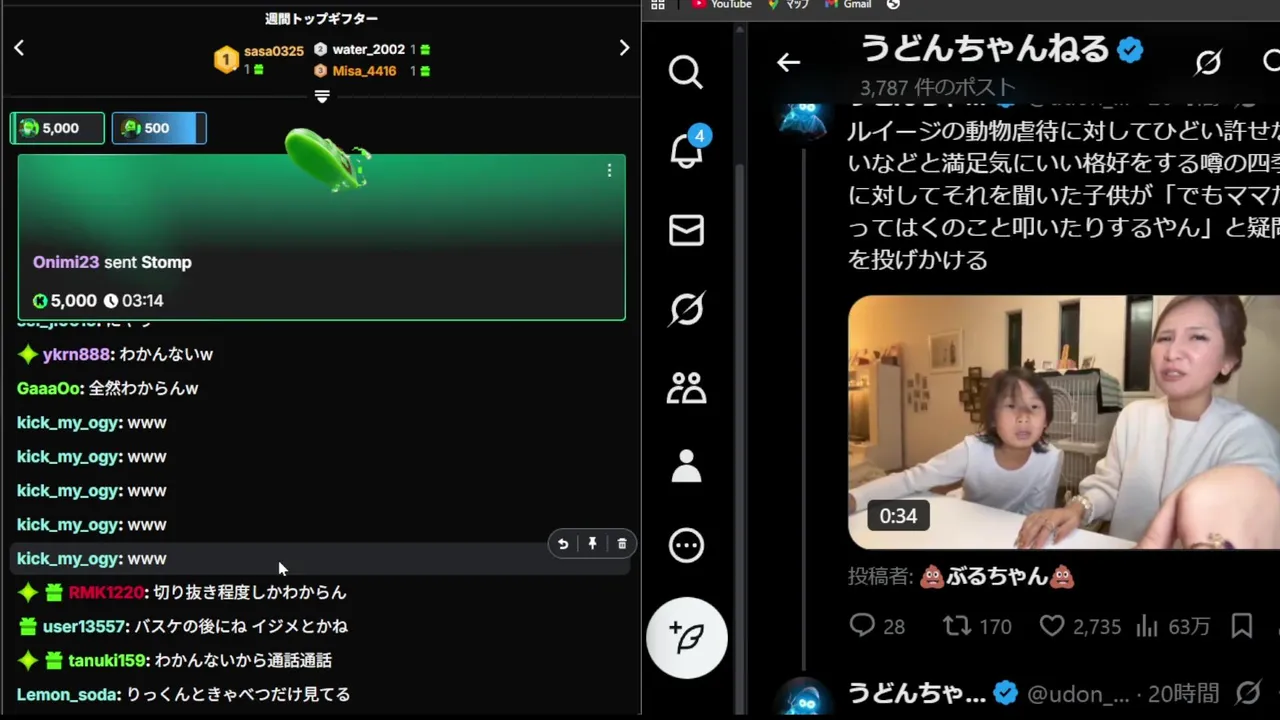Viewport: 1280px width, 720px height.
Task: Open Profile icon in X sidebar
Action: coord(686,466)
